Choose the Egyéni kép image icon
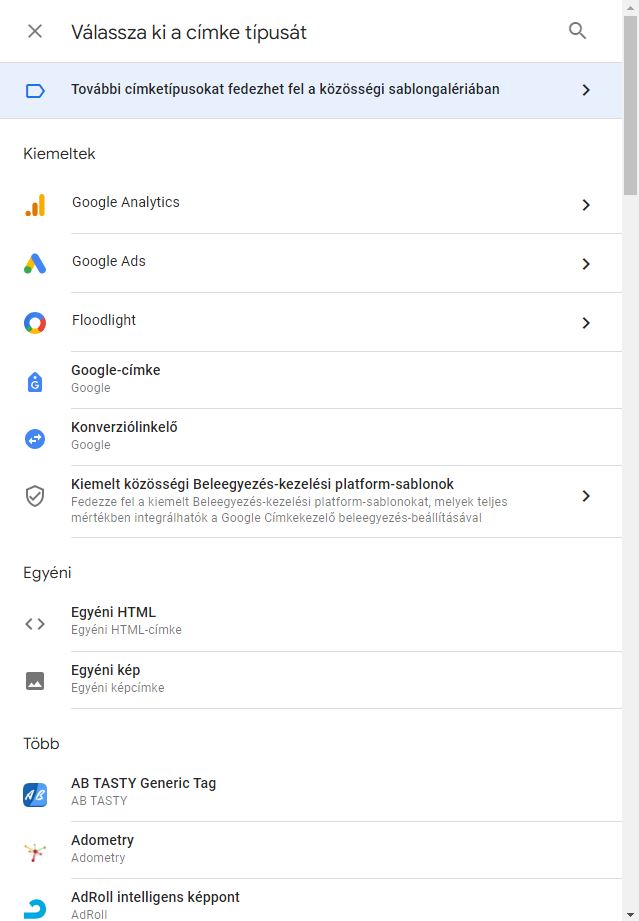 coord(35,681)
